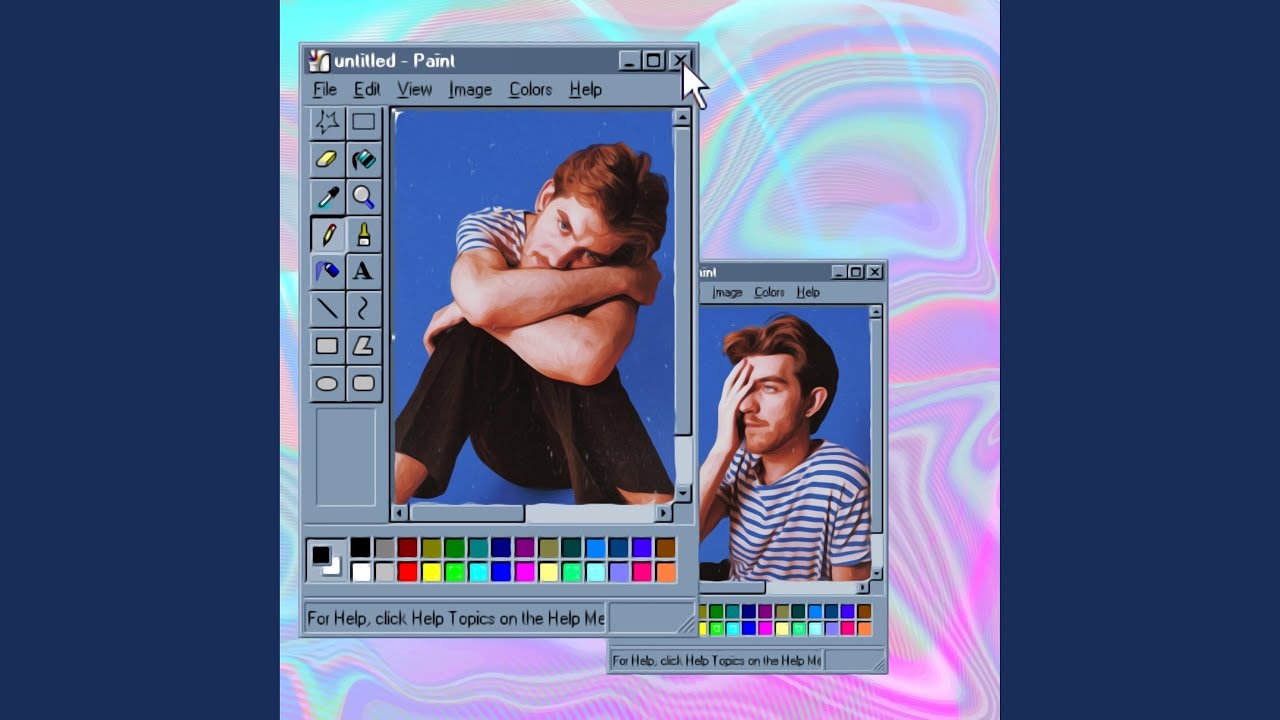Image resolution: width=1280 pixels, height=720 pixels.
Task: Click smaller window vertical scrollbar down arrow
Action: [876, 573]
